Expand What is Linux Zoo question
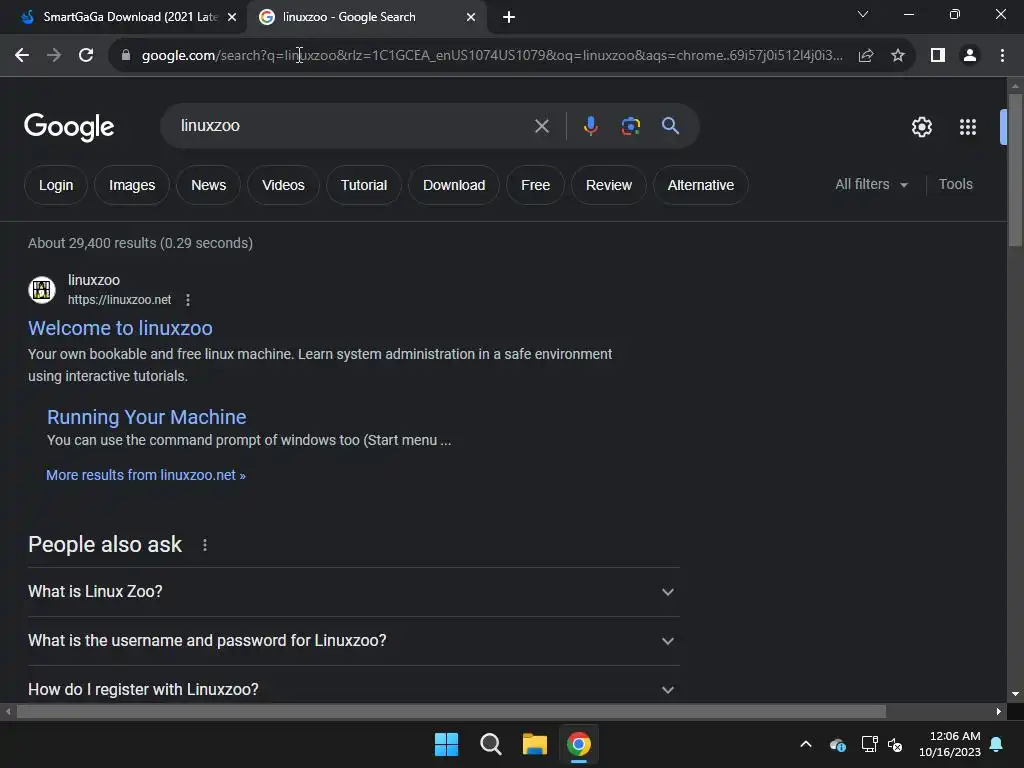 pyautogui.click(x=353, y=592)
